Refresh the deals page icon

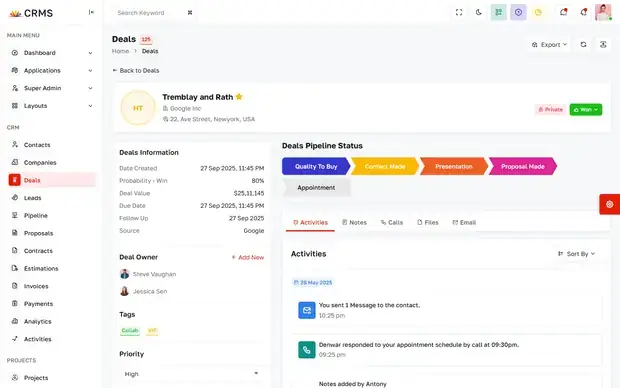pos(583,45)
